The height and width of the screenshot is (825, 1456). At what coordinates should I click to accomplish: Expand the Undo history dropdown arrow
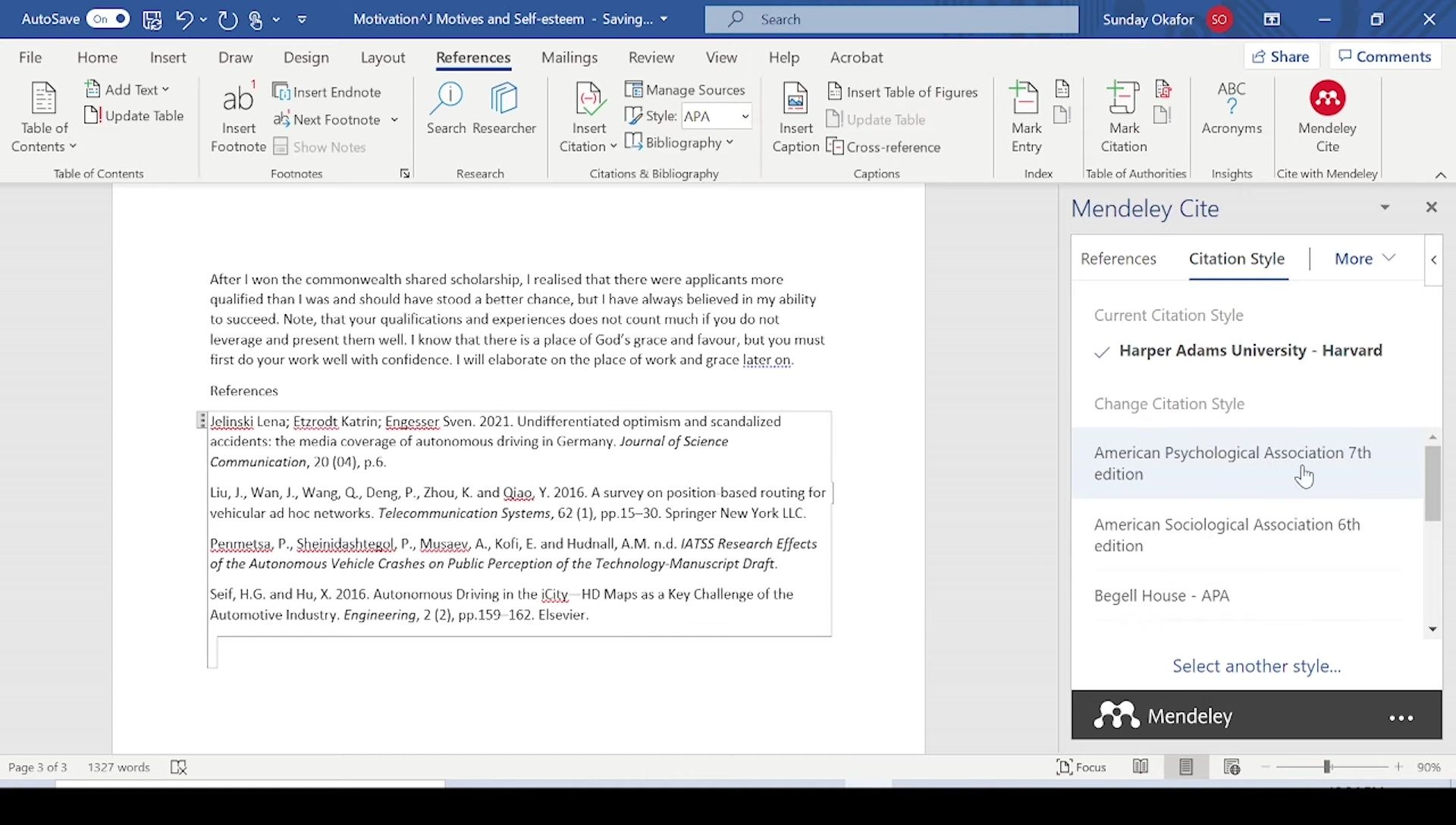click(x=203, y=20)
